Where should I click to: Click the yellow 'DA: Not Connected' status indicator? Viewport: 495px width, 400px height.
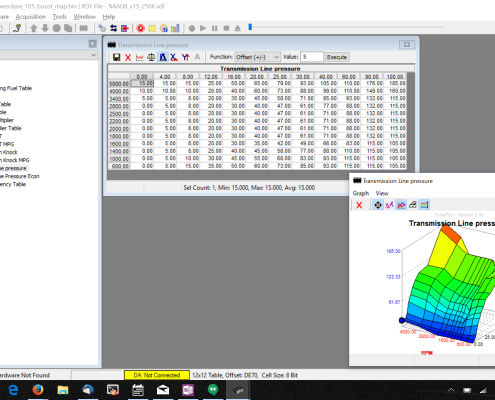tap(157, 375)
